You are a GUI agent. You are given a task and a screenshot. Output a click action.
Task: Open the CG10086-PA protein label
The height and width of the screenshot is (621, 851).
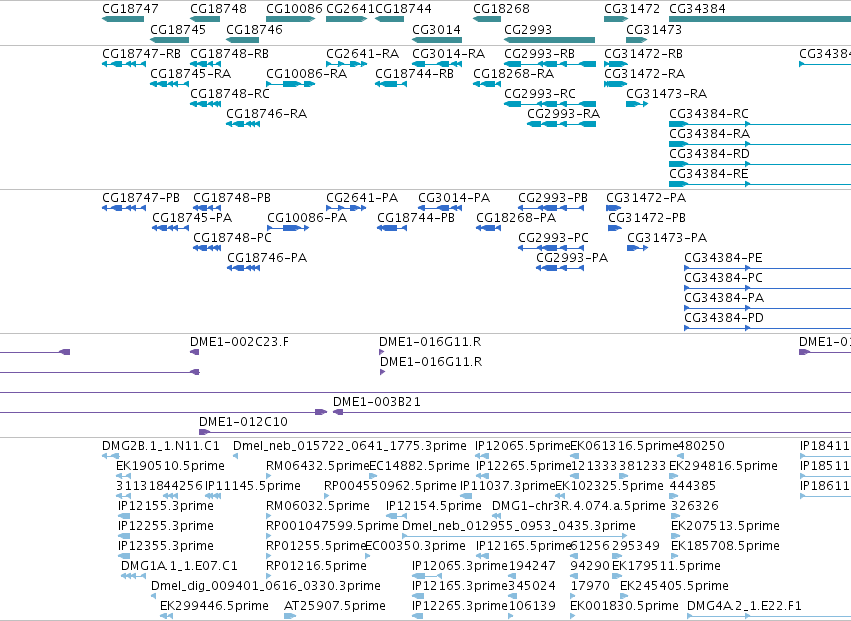(307, 218)
